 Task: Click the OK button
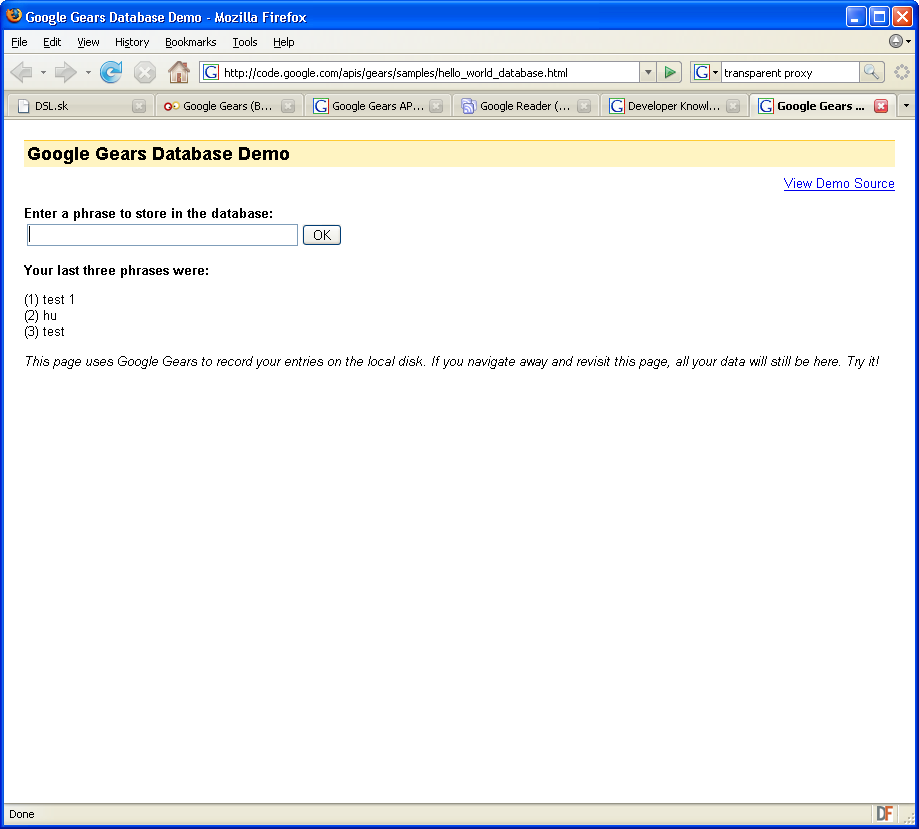click(322, 235)
